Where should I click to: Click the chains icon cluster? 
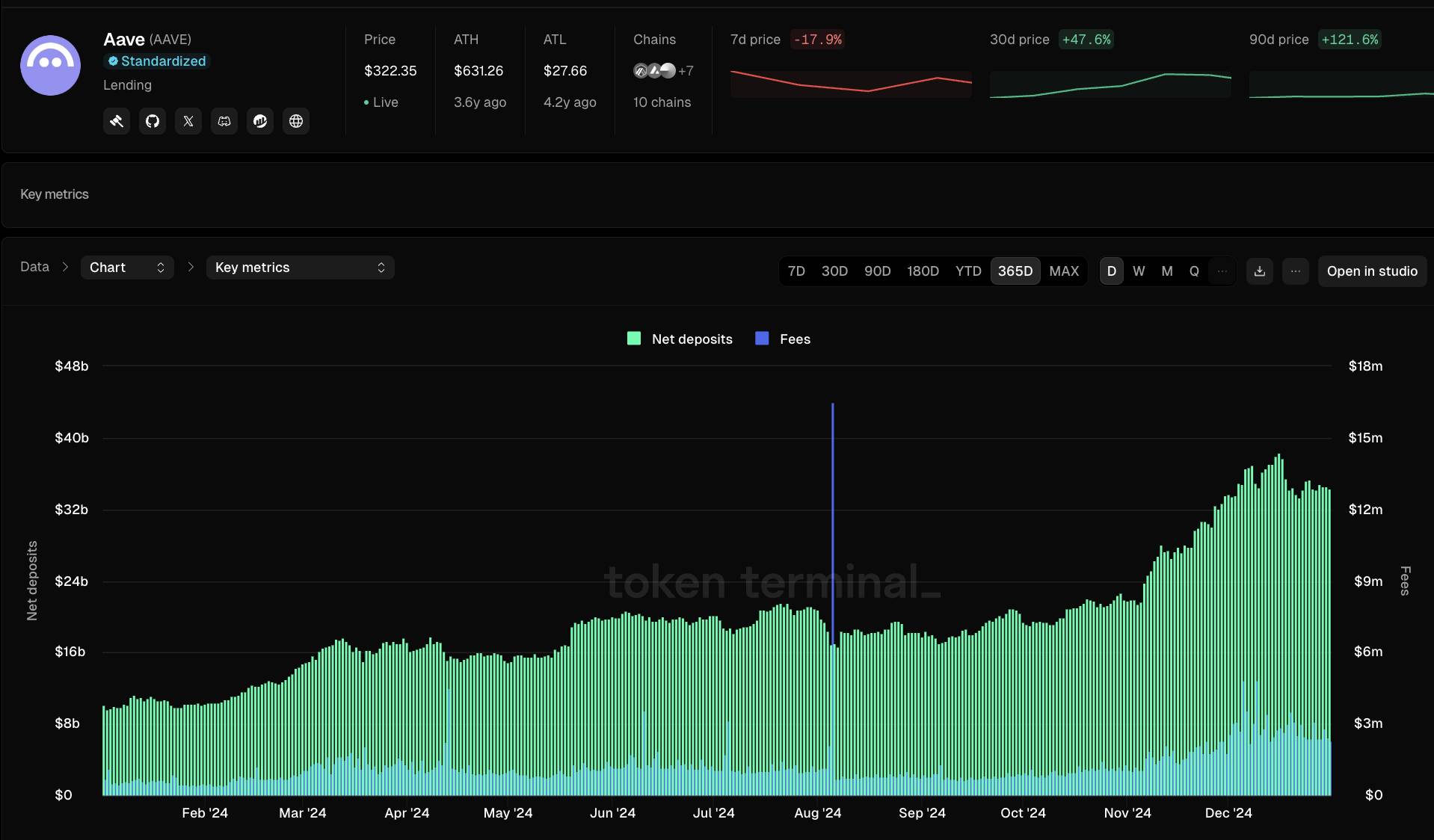tap(654, 71)
